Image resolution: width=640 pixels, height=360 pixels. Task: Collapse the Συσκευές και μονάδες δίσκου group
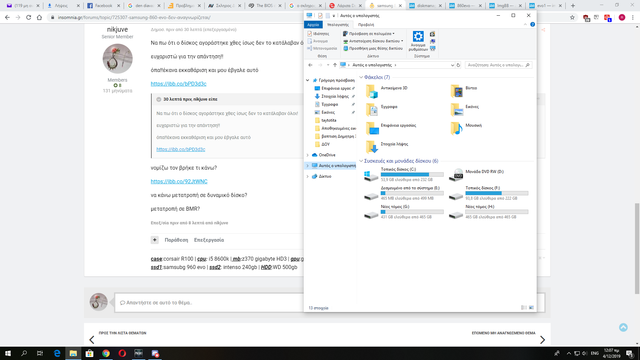coord(361,161)
